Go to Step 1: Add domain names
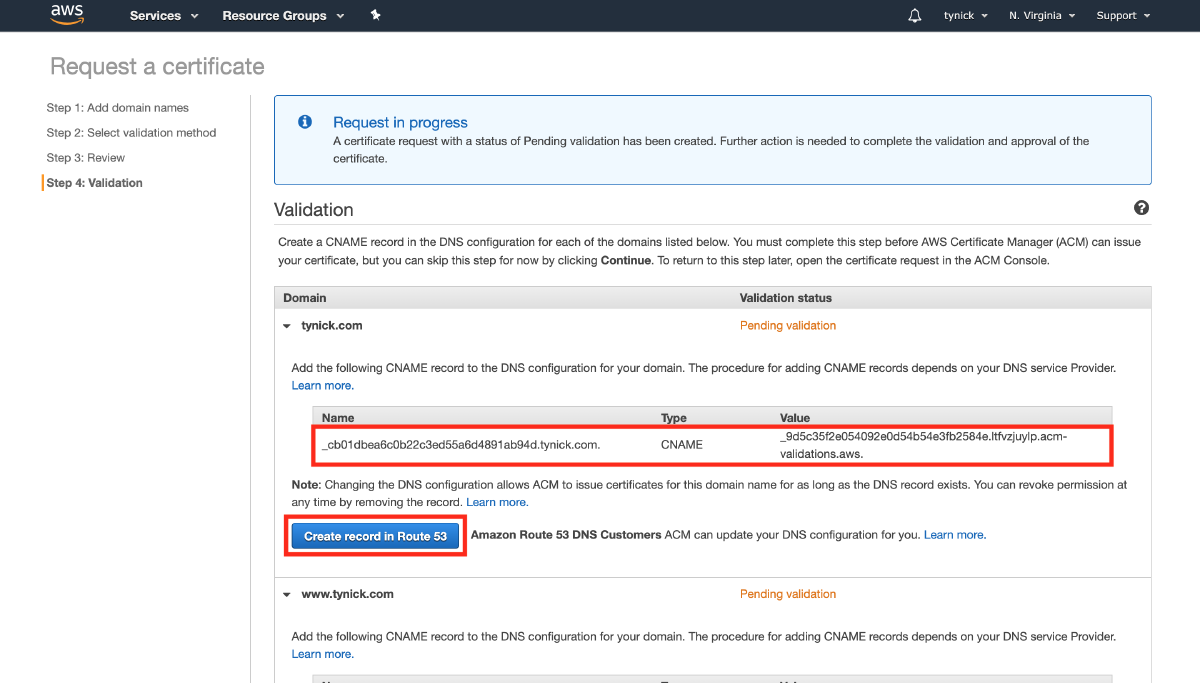This screenshot has width=1200, height=683. tap(117, 108)
